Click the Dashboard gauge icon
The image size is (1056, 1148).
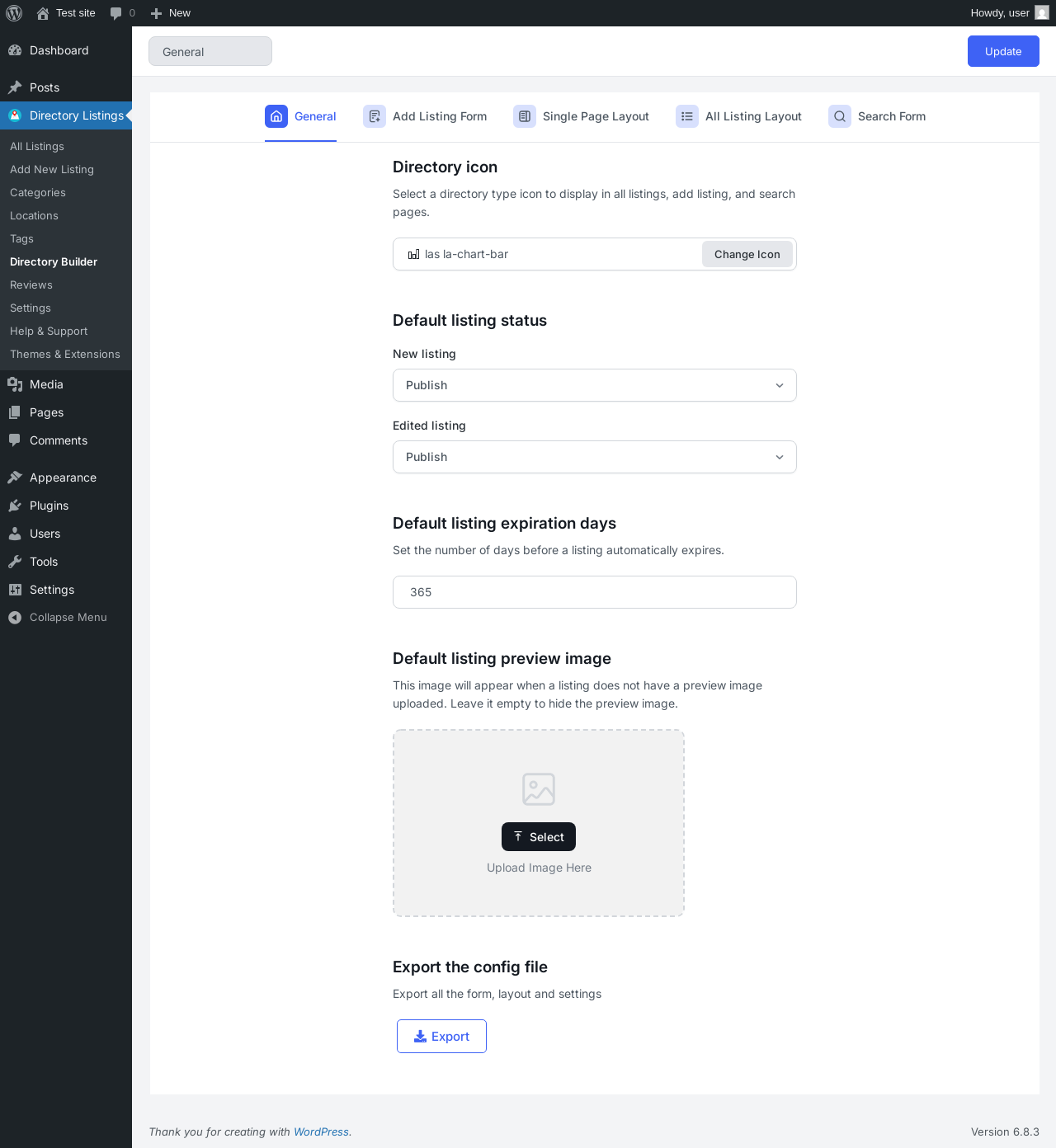tap(15, 50)
